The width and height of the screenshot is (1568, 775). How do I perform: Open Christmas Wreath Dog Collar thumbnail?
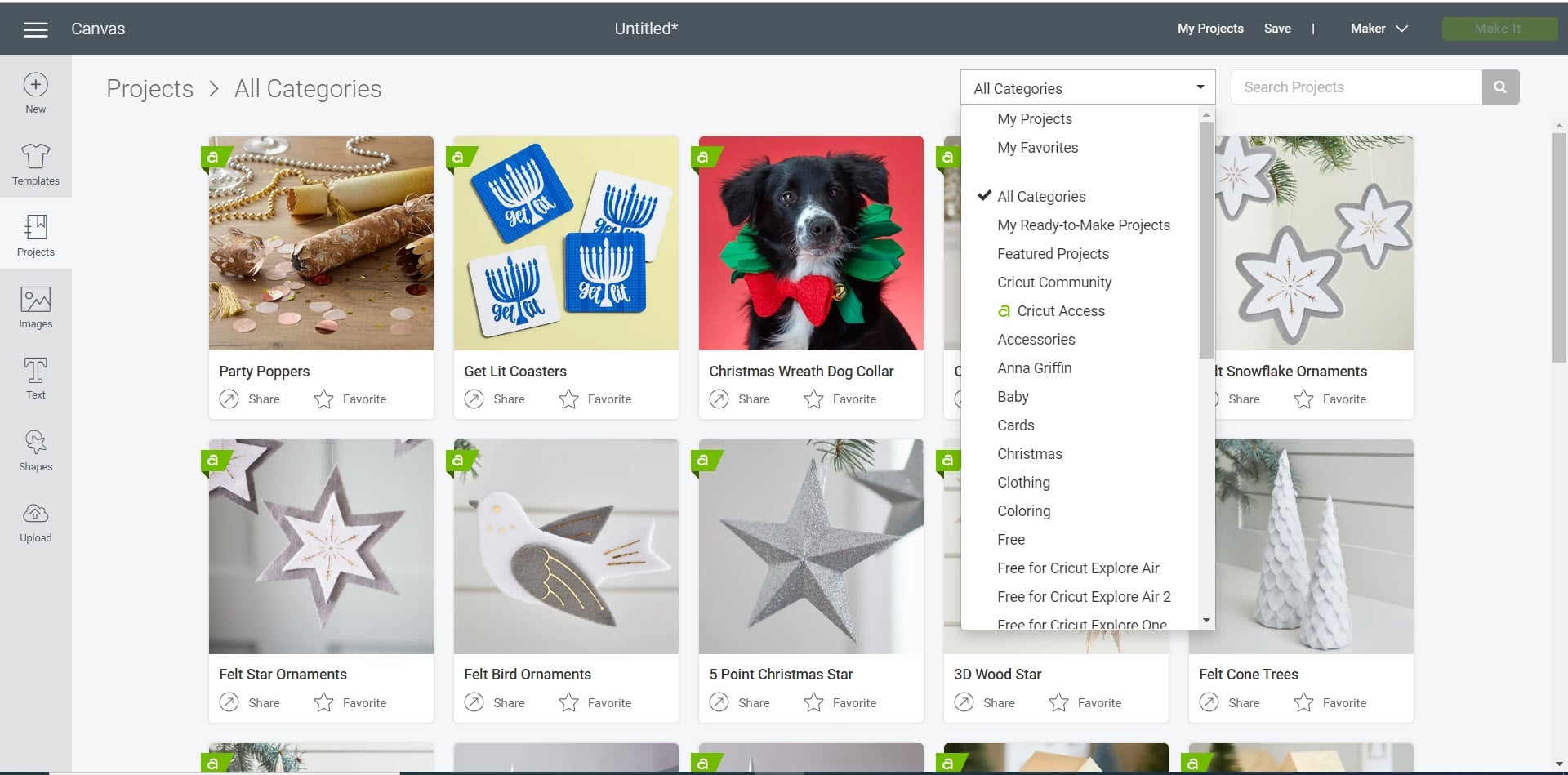coord(811,243)
